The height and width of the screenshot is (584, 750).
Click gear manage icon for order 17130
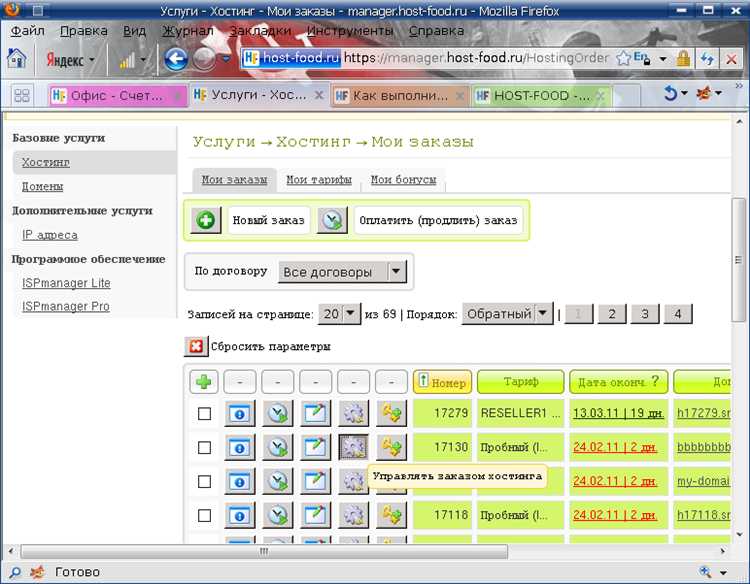click(x=353, y=447)
